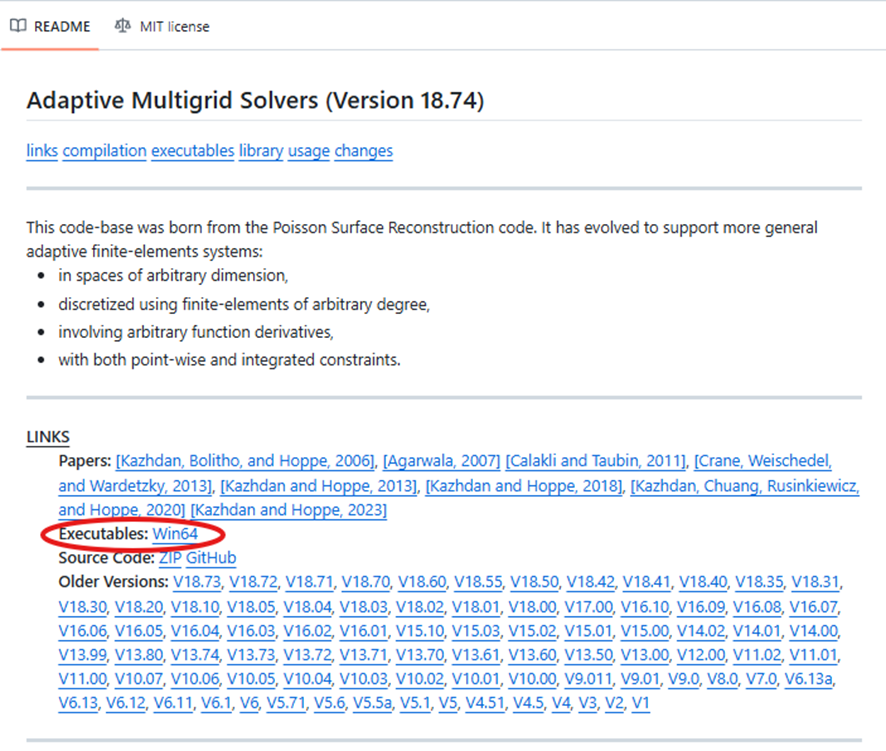Open older version V16.07
The width and height of the screenshot is (886, 751).
coord(813,607)
